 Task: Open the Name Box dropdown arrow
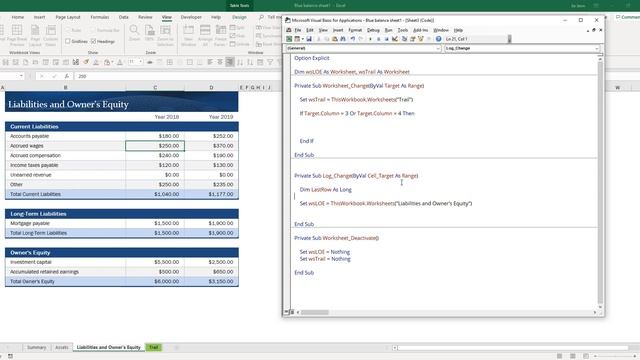click(x=21, y=76)
